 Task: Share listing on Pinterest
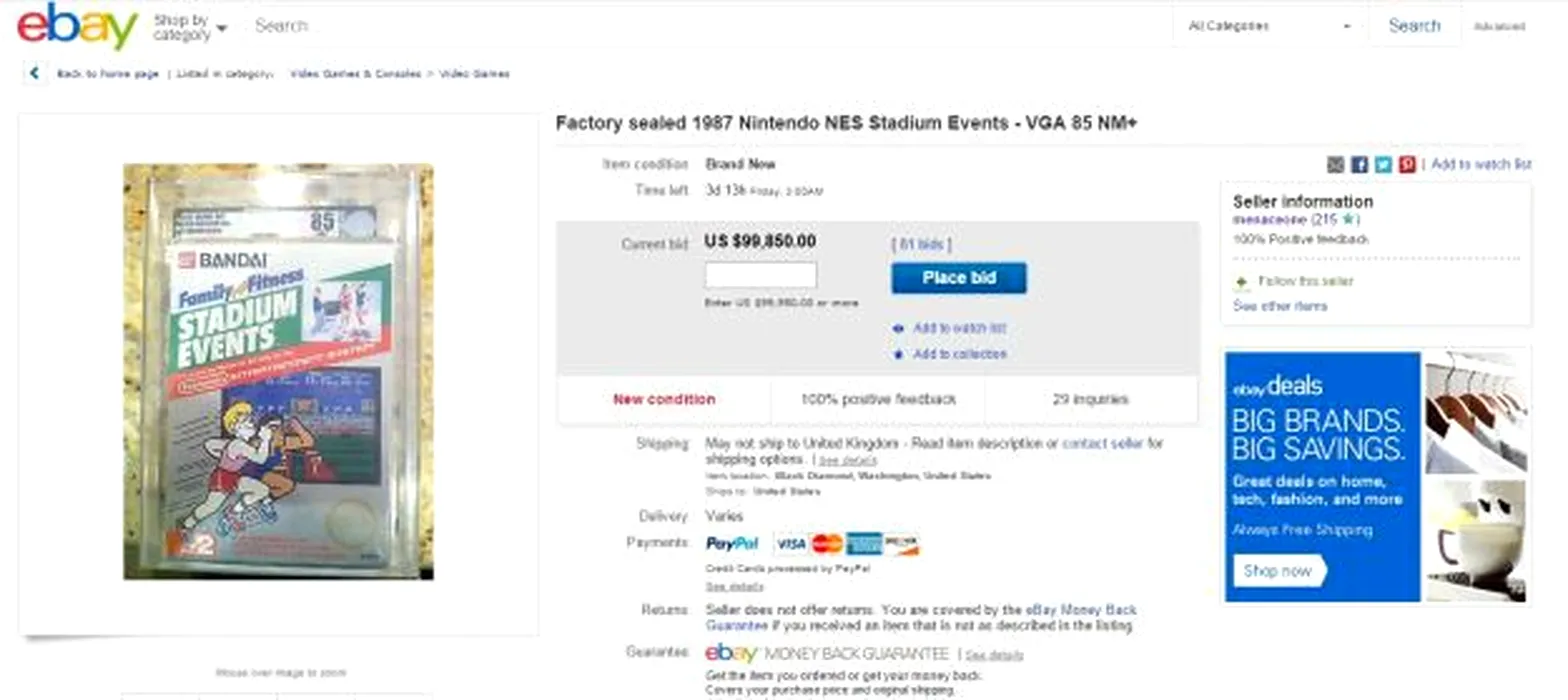(1407, 165)
